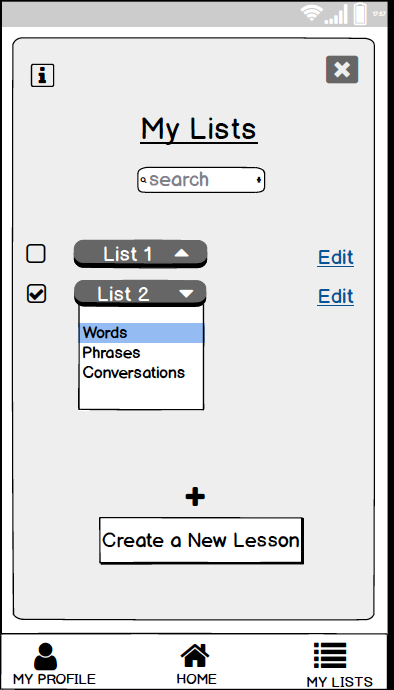Click Create a New Lesson button
Image resolution: width=394 pixels, height=690 pixels.
pos(201,540)
